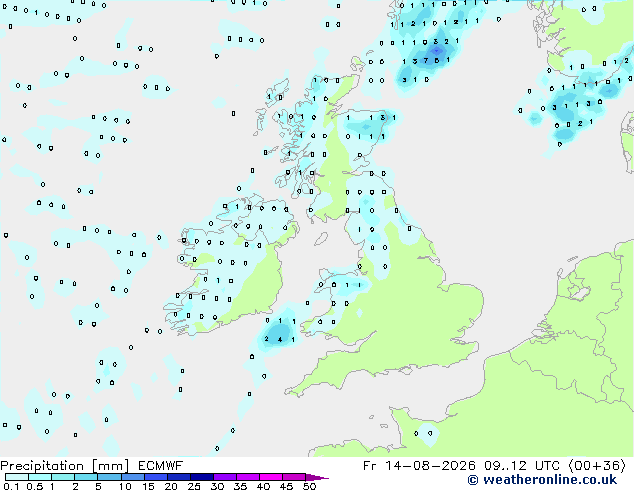Viewport: 634px width, 490px height.
Task: Click the '35' legend scale label
Action: (241, 486)
